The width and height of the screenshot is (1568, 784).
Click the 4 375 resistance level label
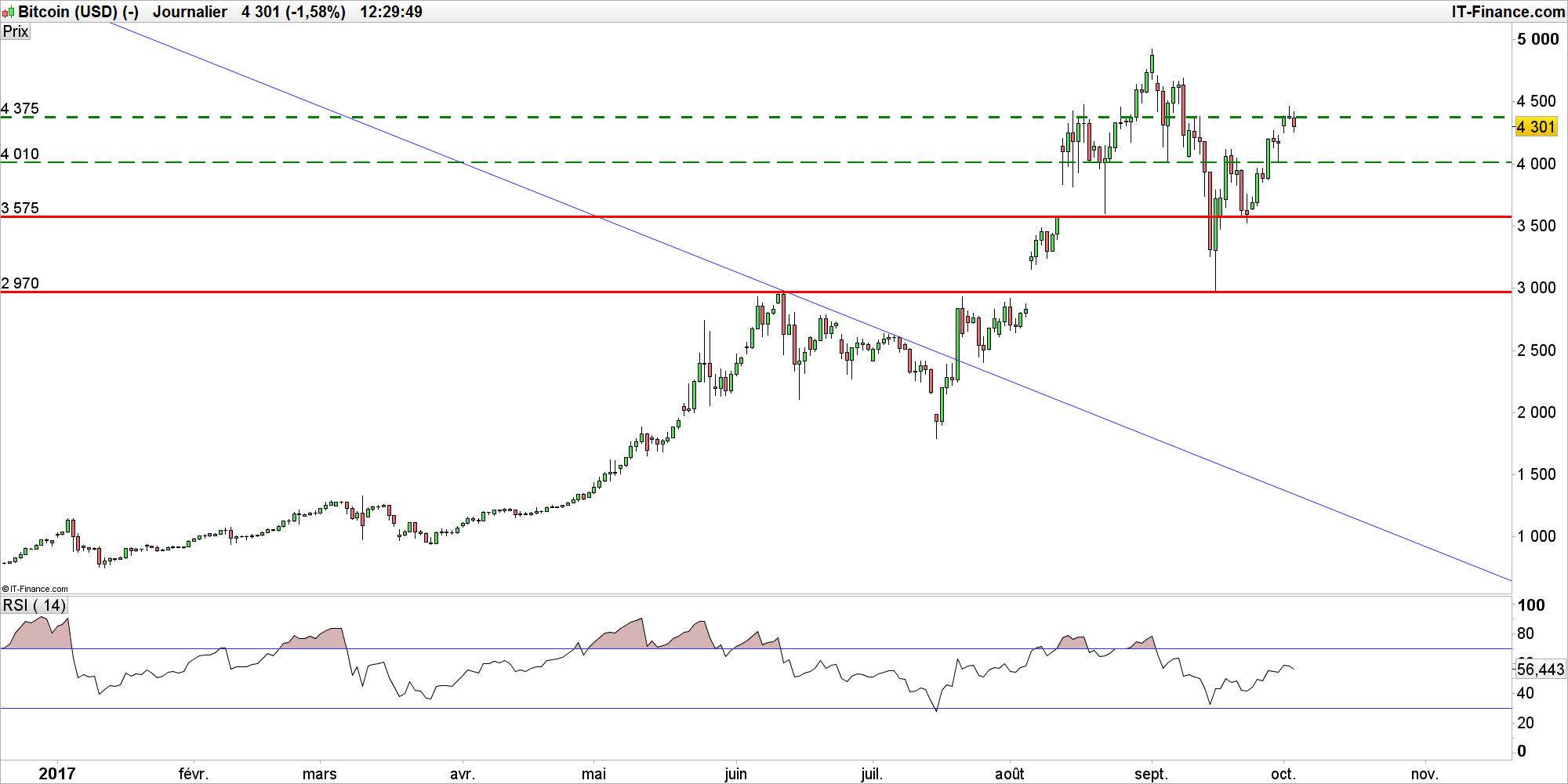coord(20,109)
